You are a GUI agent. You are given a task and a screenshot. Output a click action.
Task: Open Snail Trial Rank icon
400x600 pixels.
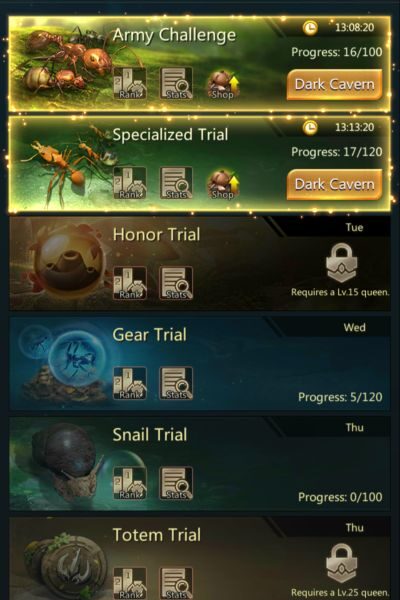(x=130, y=483)
